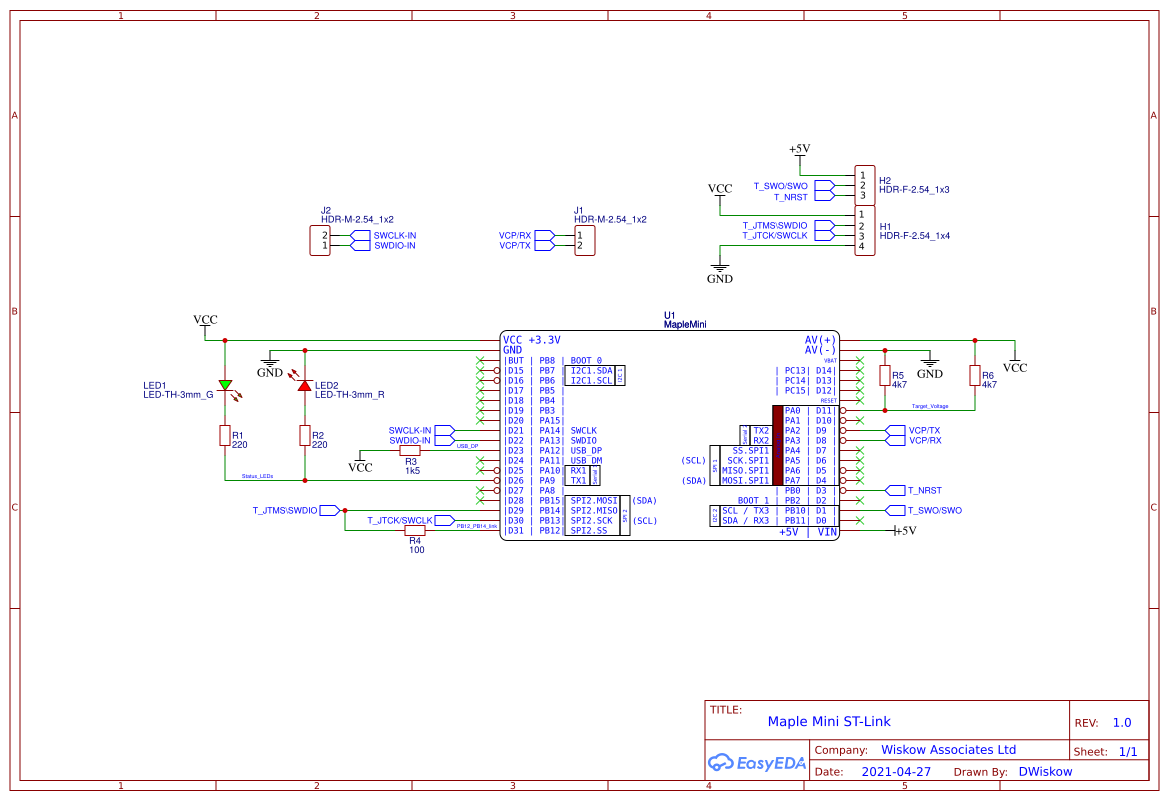The width and height of the screenshot is (1169, 801).
Task: Click the H2 1x3 female header
Action: click(x=864, y=186)
